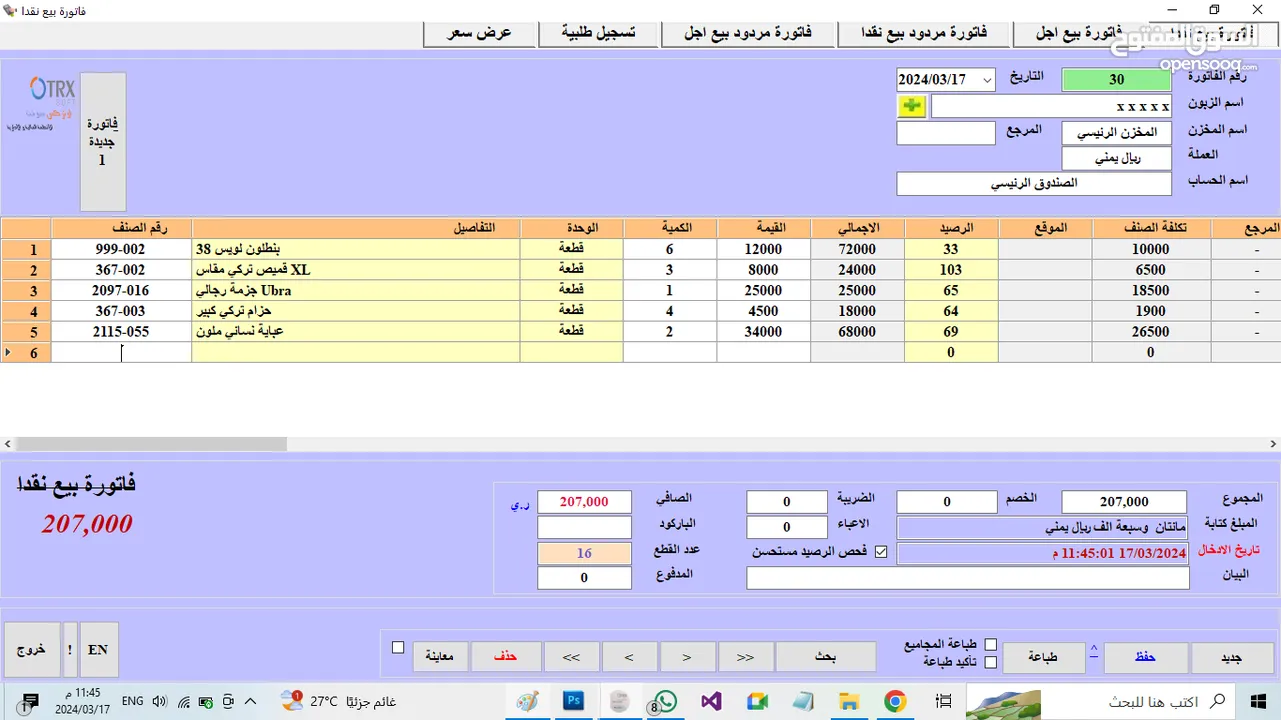
Task: Open WhatsApp from the taskbar
Action: click(x=664, y=701)
